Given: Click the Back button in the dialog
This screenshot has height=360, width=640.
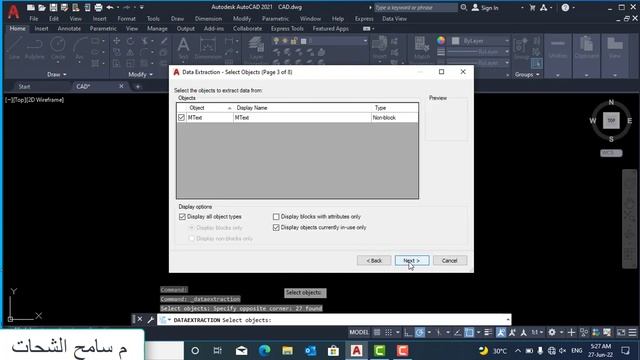Looking at the screenshot, I should pos(374,260).
